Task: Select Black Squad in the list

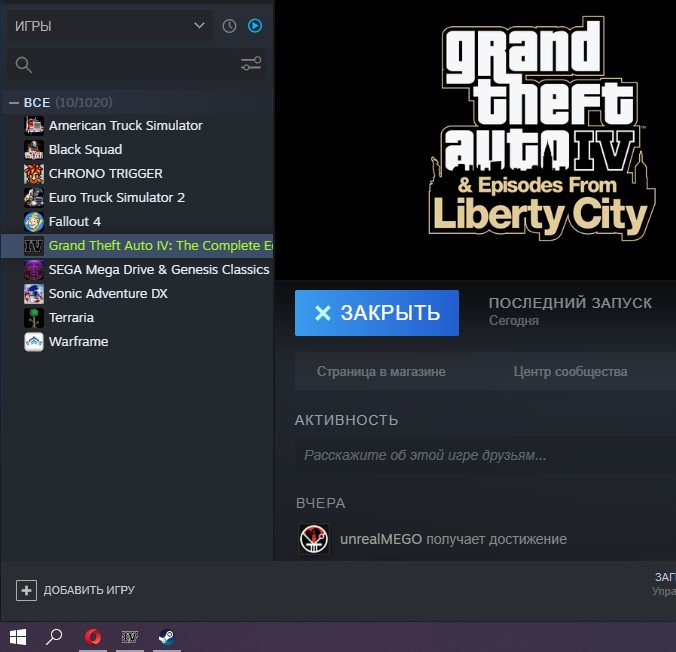Action: (137, 150)
